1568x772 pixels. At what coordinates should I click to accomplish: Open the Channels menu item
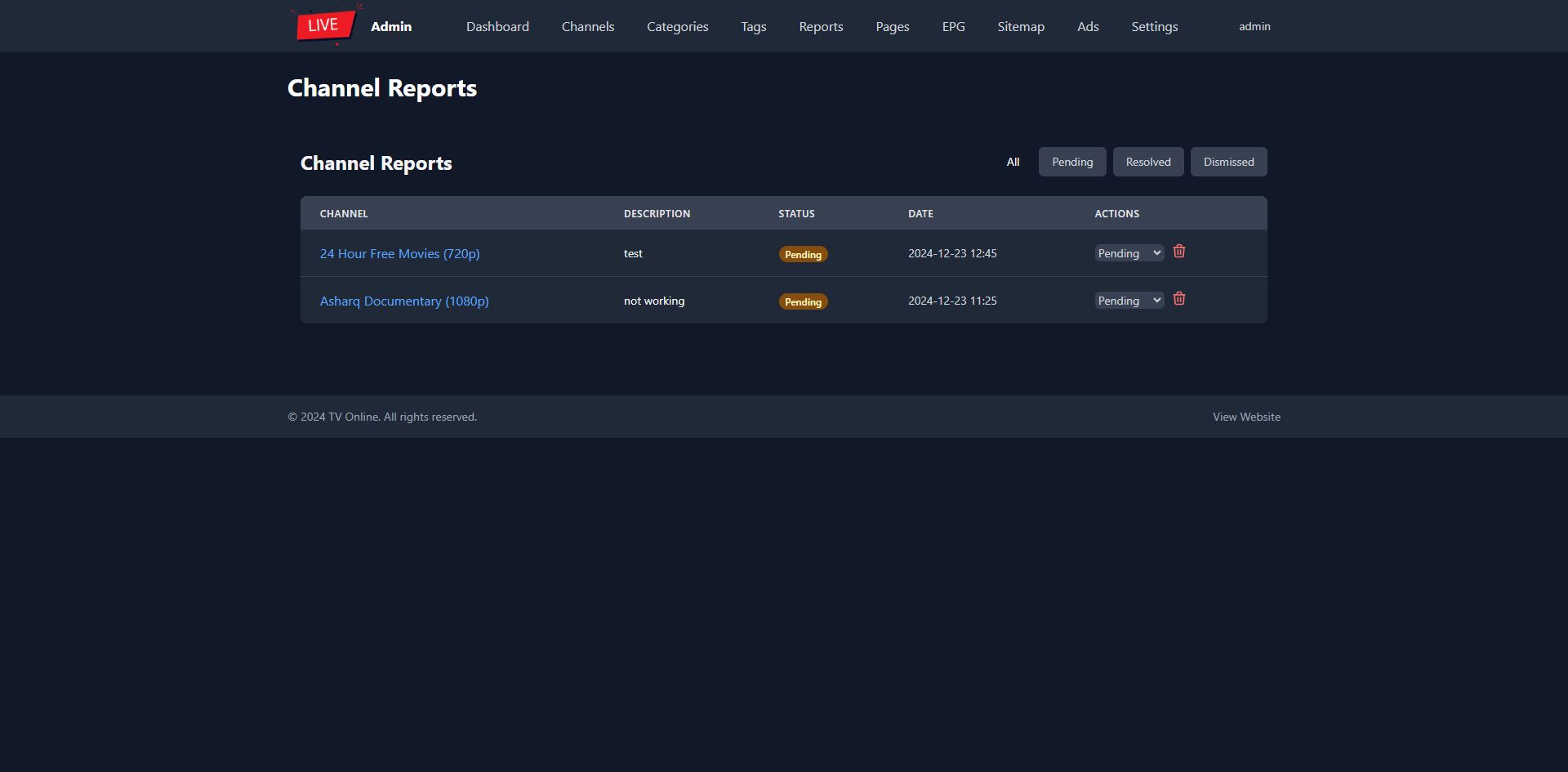pos(587,26)
